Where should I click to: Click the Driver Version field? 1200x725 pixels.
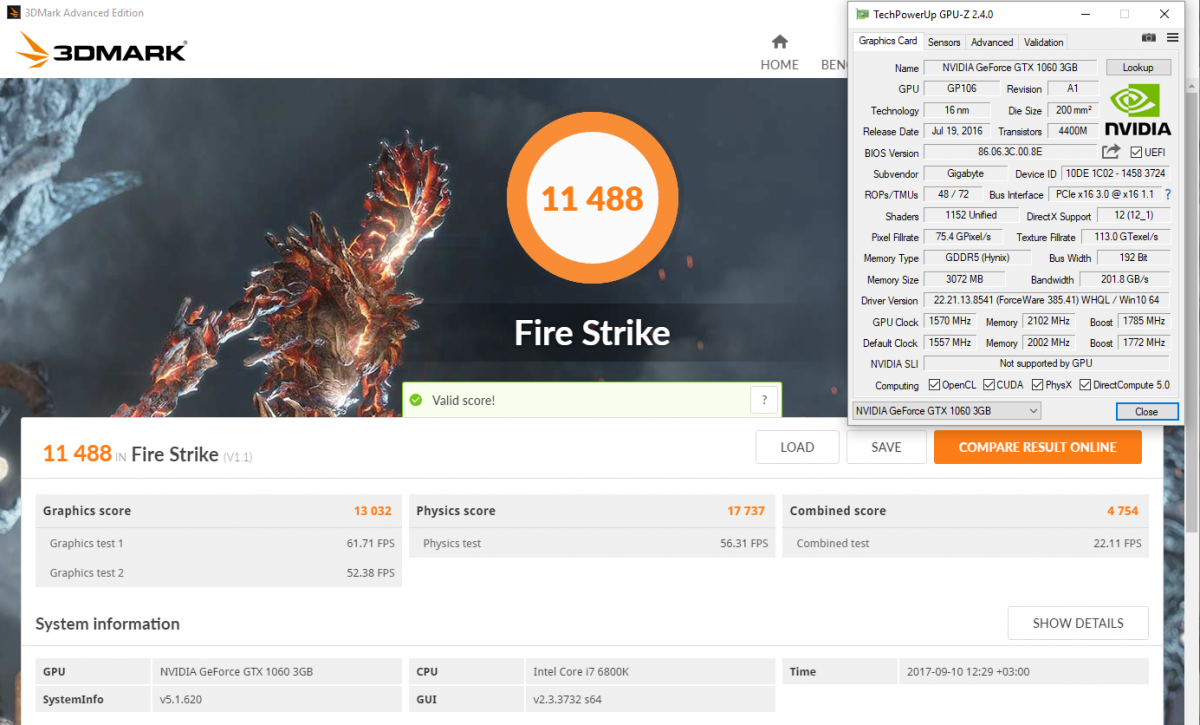[x=1046, y=300]
